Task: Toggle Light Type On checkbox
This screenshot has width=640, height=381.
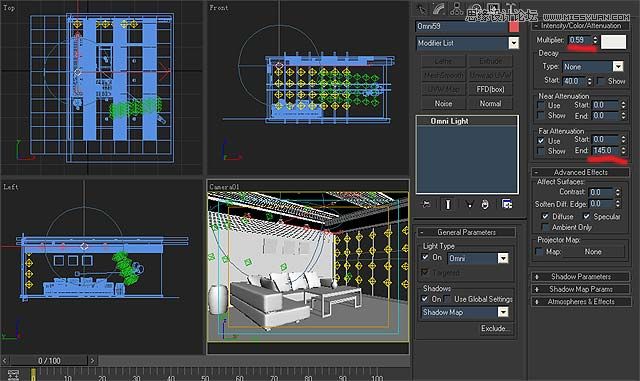Action: tap(425, 257)
